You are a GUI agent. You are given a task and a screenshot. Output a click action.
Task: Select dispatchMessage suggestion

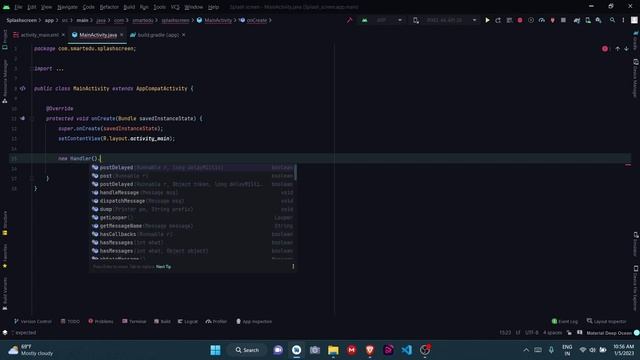click(192, 201)
